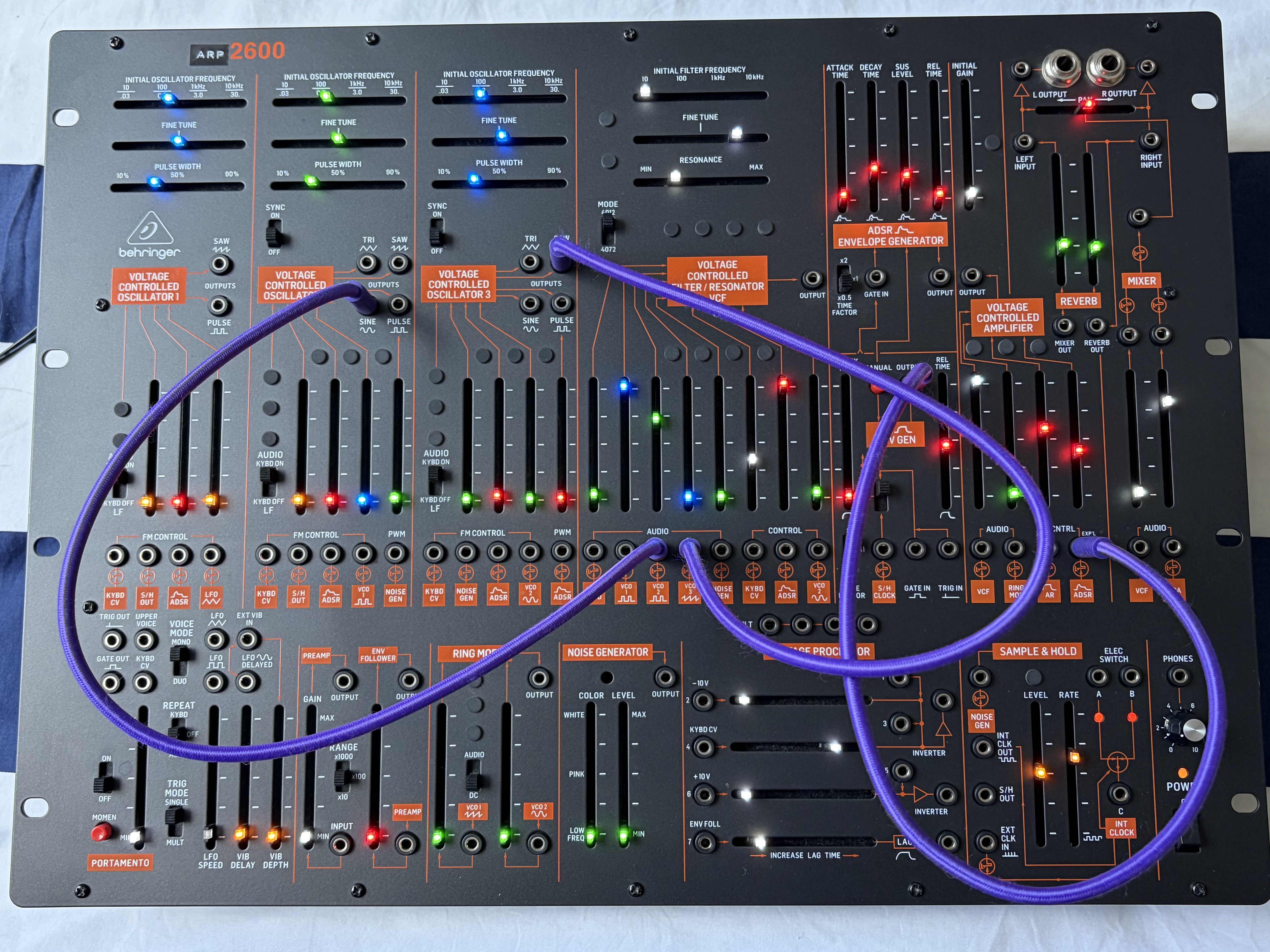Click the VCO1 SAW output jack
1270x952 pixels.
tap(220, 264)
